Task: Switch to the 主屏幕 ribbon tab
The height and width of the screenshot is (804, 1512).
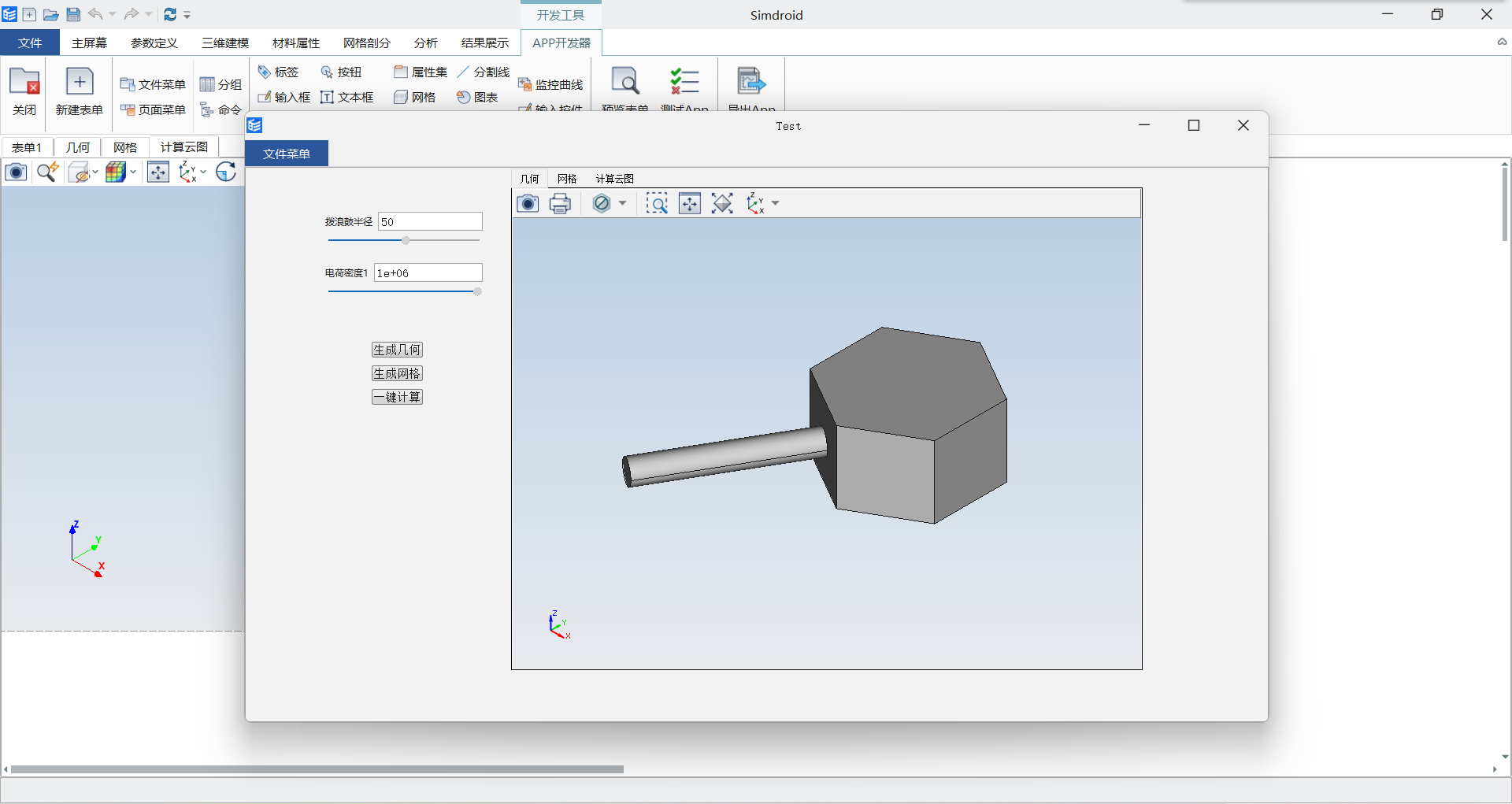Action: pyautogui.click(x=89, y=43)
